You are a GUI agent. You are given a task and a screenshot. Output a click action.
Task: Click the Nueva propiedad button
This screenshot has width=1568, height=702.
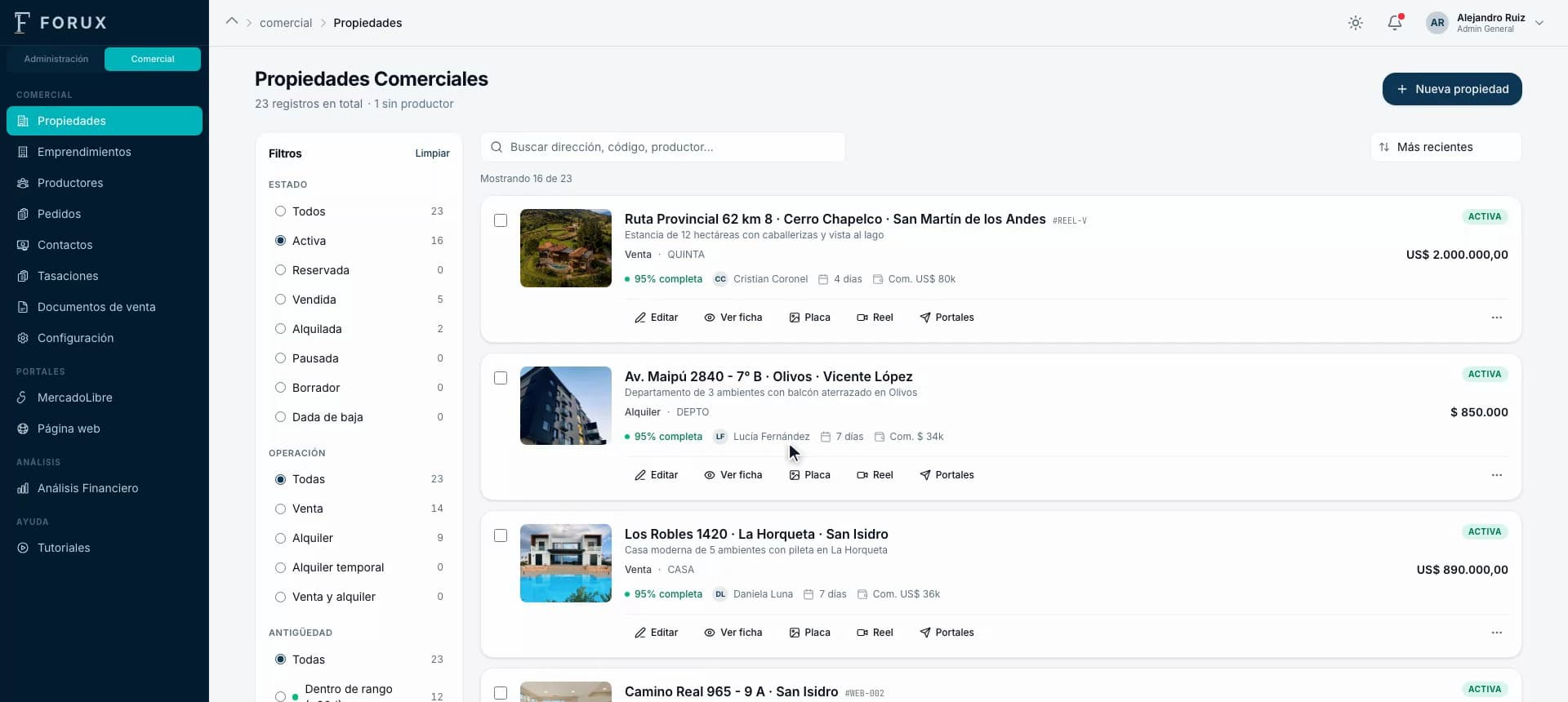(x=1452, y=89)
